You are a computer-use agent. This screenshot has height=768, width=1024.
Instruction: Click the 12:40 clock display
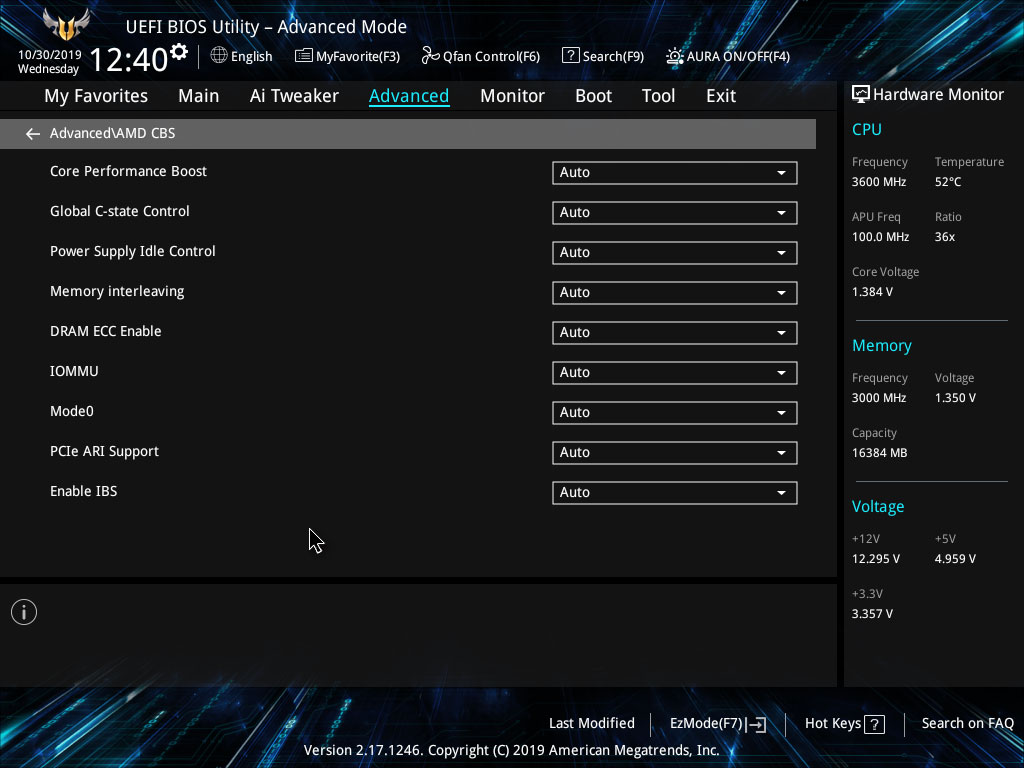click(129, 60)
